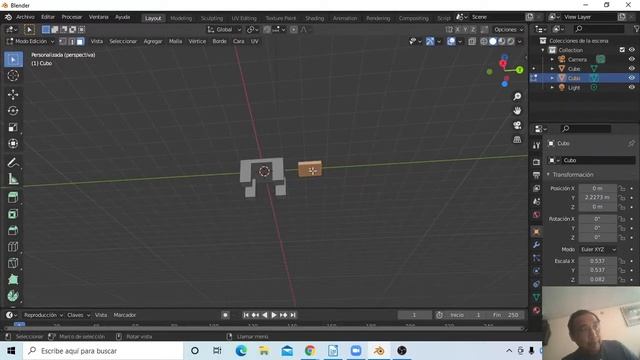Toggle Collection exclude checkbox
Viewport: 640px width, 360px height.
[622, 50]
